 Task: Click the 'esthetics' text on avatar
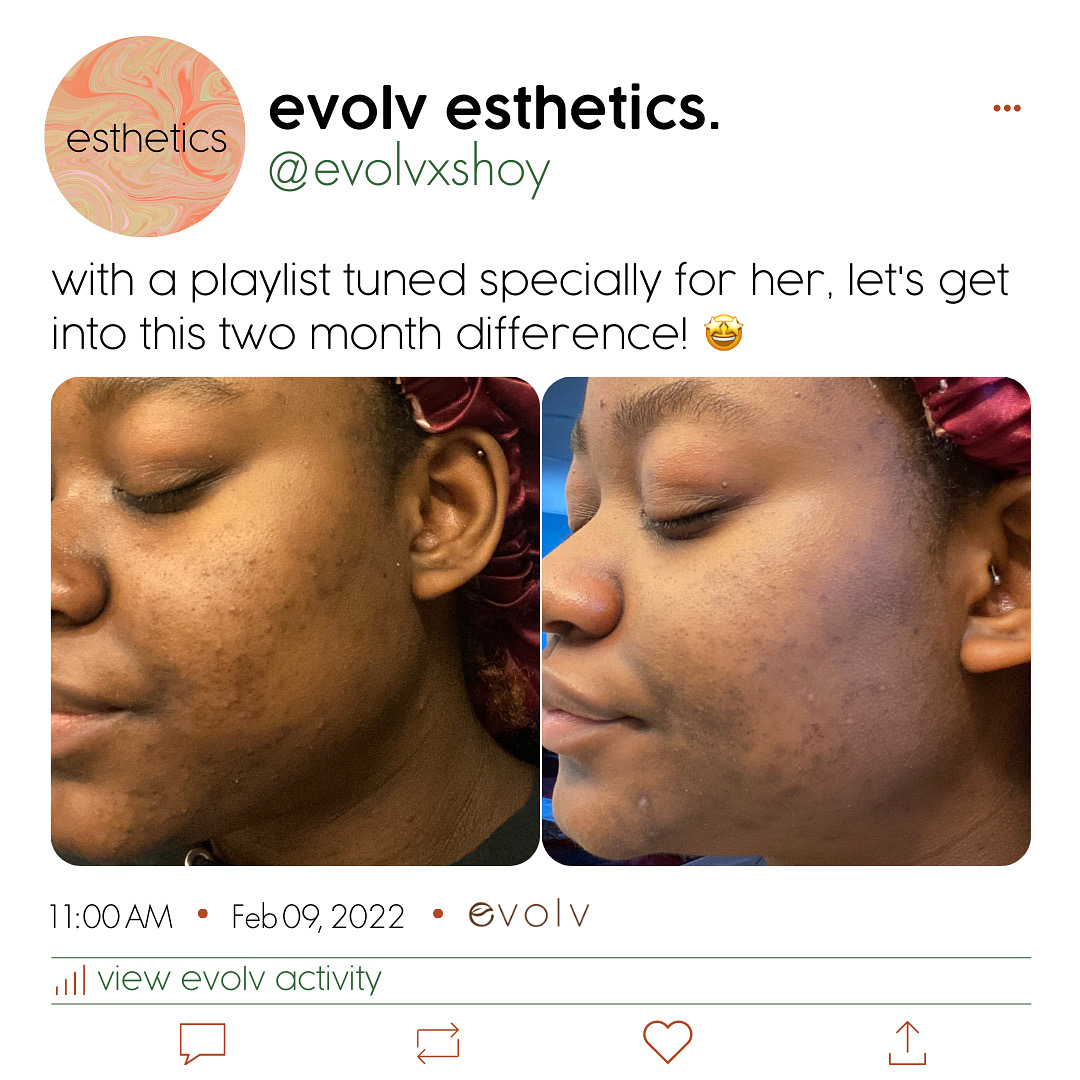pyautogui.click(x=147, y=139)
